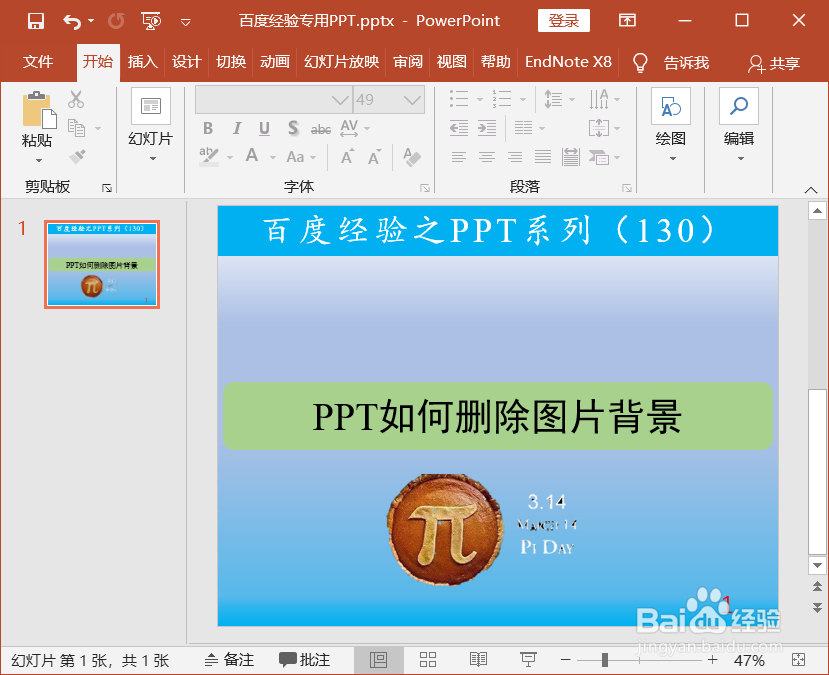
Task: Open the 字体 dialog launcher
Action: coord(425,188)
